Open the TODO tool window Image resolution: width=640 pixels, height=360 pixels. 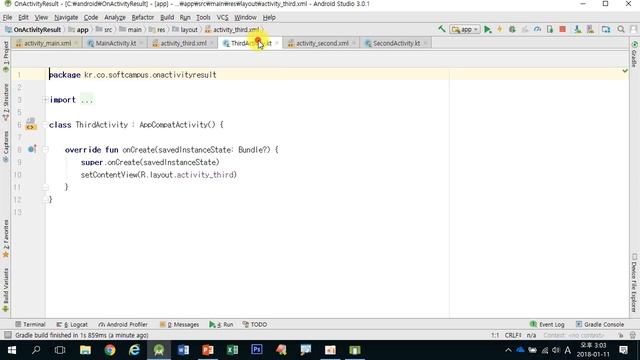[255, 324]
